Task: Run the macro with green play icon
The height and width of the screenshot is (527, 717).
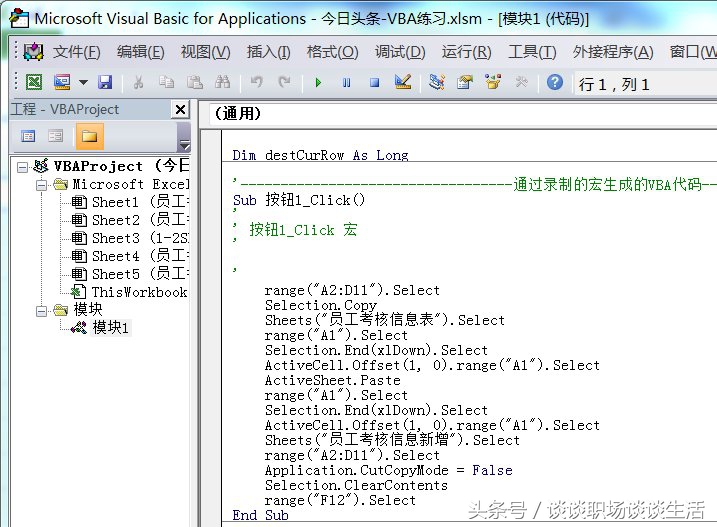Action: tap(318, 83)
